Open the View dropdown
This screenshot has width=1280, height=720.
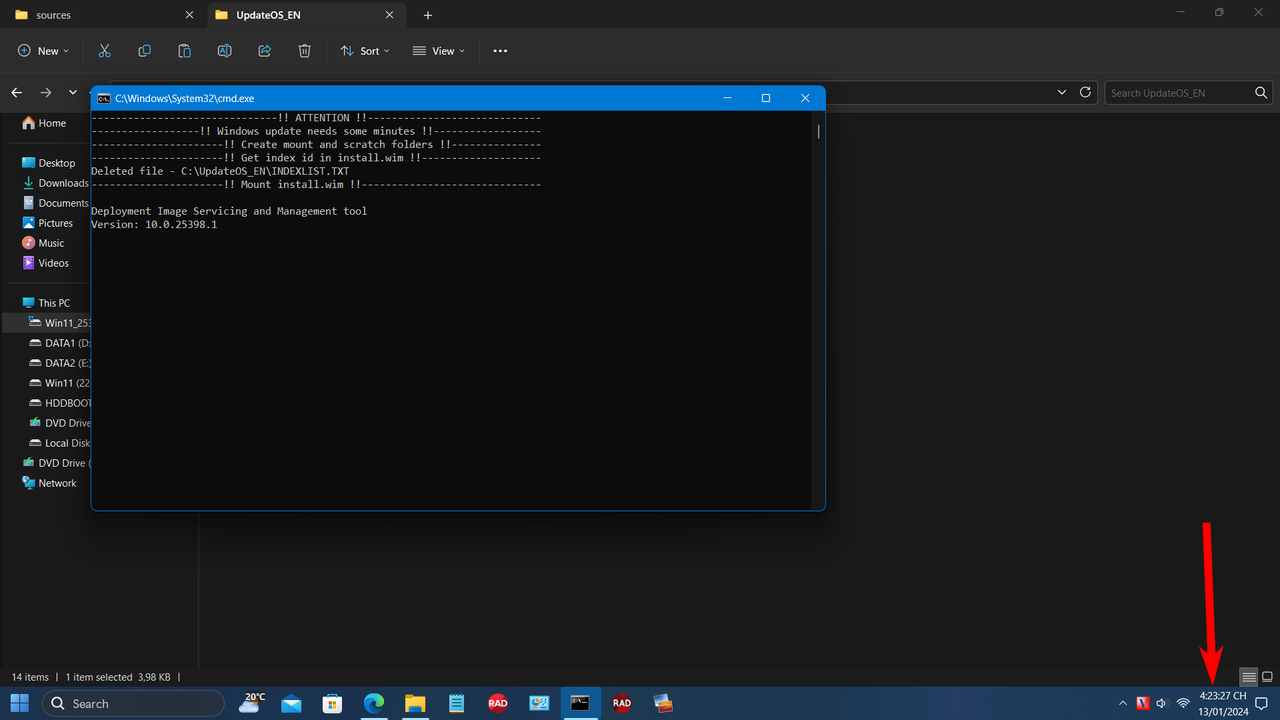pos(437,50)
